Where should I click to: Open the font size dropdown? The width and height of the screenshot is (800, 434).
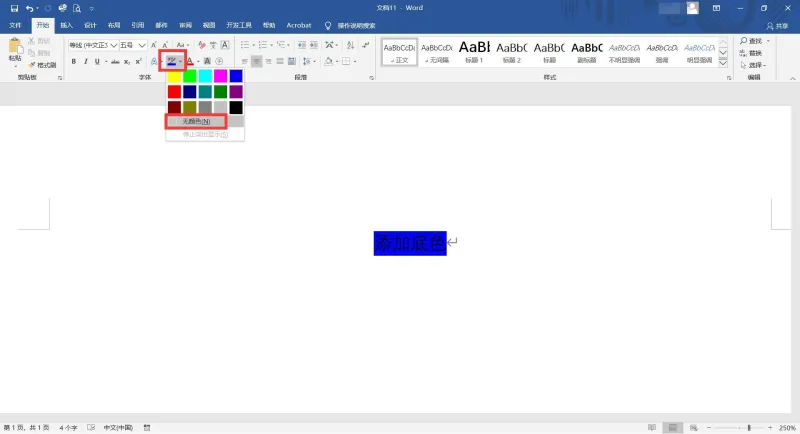[x=142, y=45]
